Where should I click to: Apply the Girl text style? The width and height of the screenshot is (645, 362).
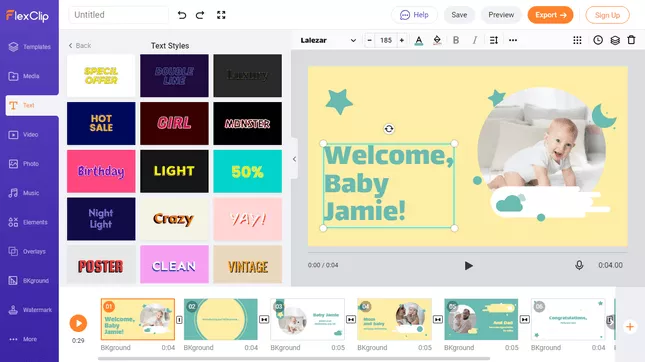174,123
